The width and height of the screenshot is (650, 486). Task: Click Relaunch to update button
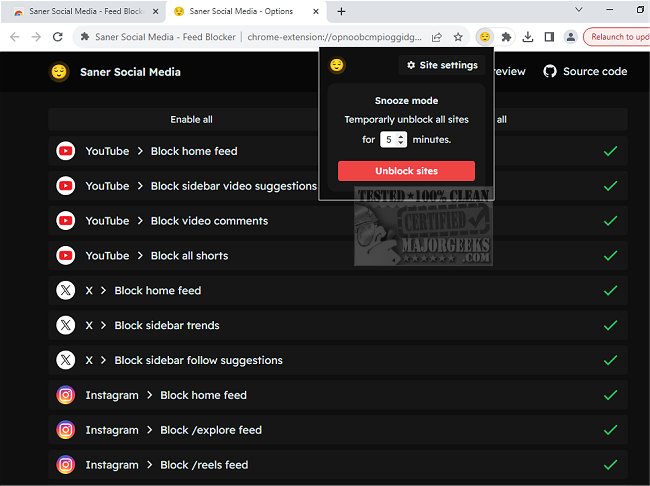pyautogui.click(x=618, y=37)
